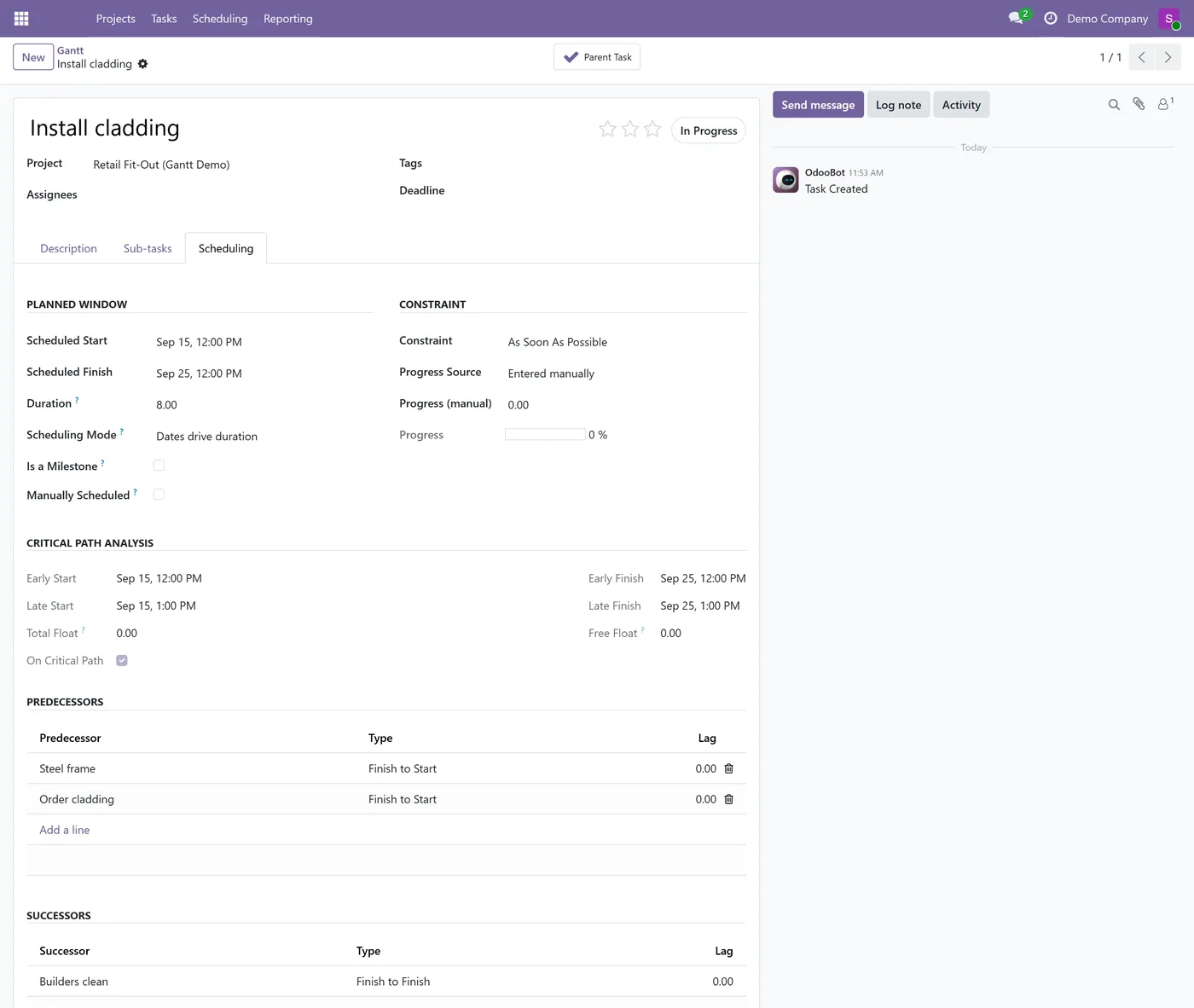
Task: Open the activities clock icon
Action: coord(1051,18)
